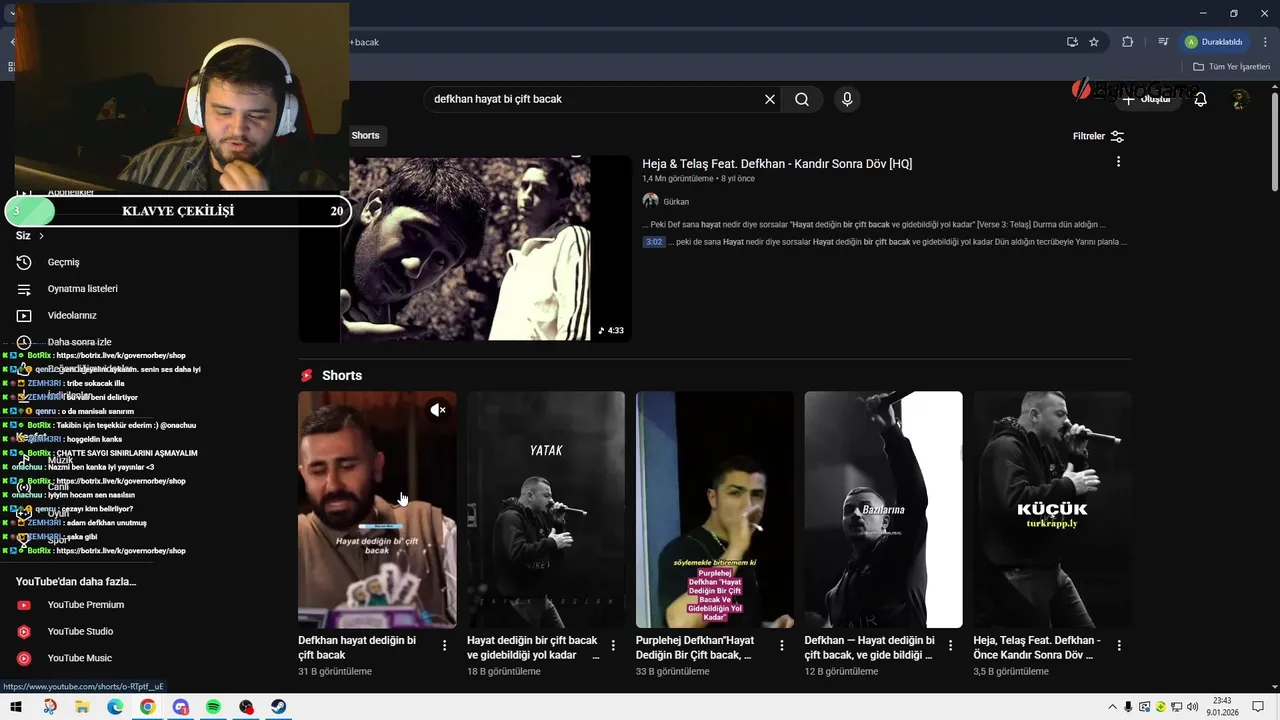
Task: Click the YouTube Studio red icon
Action: tap(24, 632)
